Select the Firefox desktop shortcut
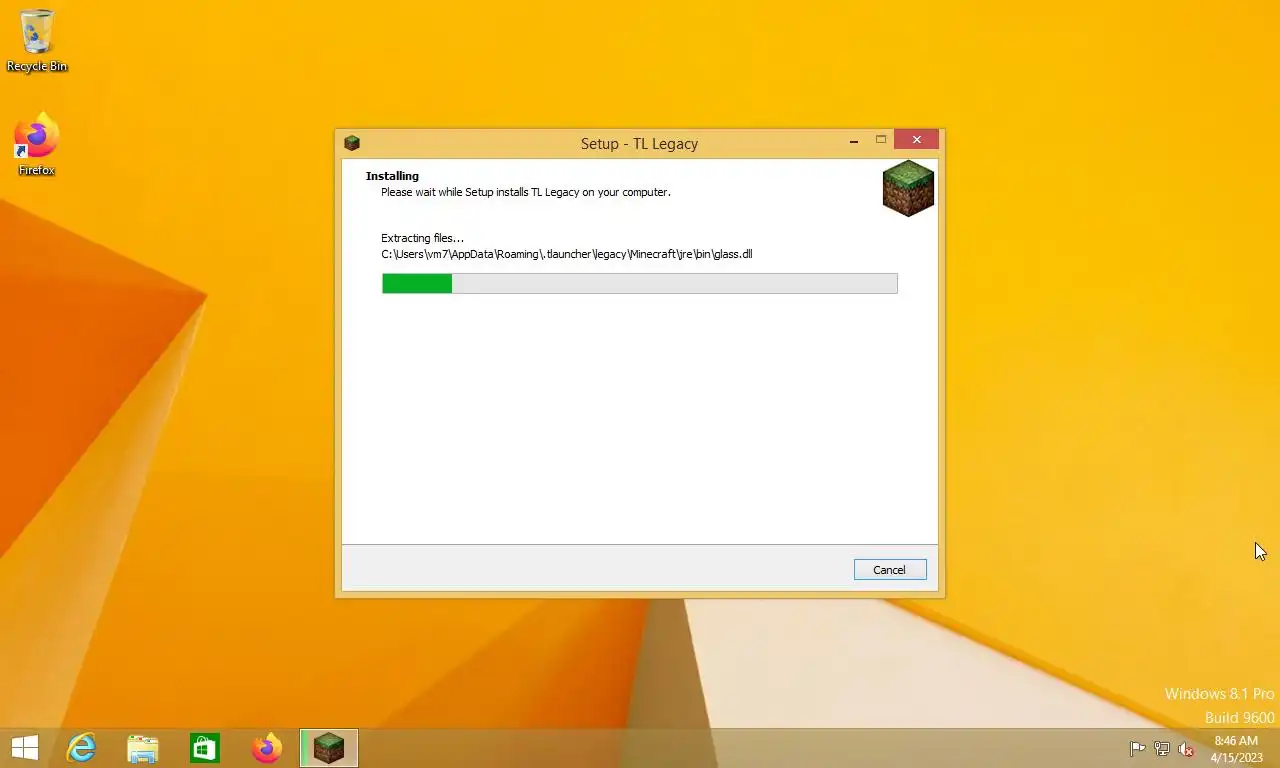The width and height of the screenshot is (1280, 768). (x=37, y=145)
